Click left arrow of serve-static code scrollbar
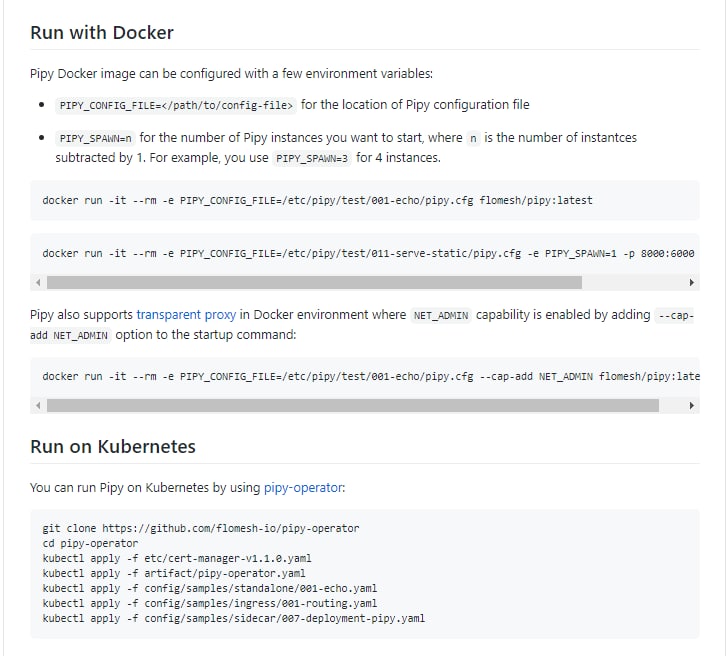The height and width of the screenshot is (656, 727). tap(38, 282)
